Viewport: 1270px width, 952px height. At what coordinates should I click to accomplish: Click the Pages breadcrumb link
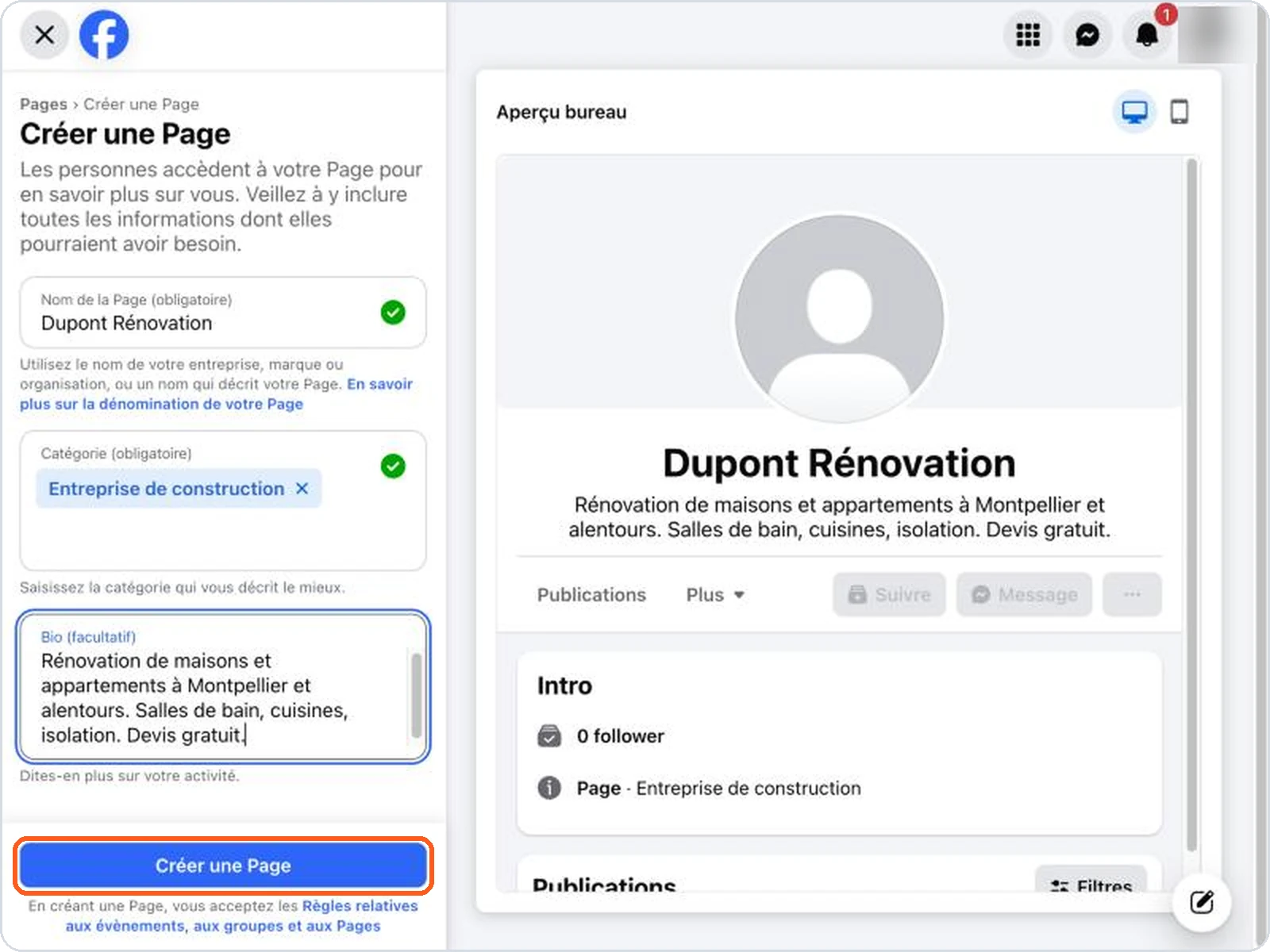pyautogui.click(x=44, y=104)
